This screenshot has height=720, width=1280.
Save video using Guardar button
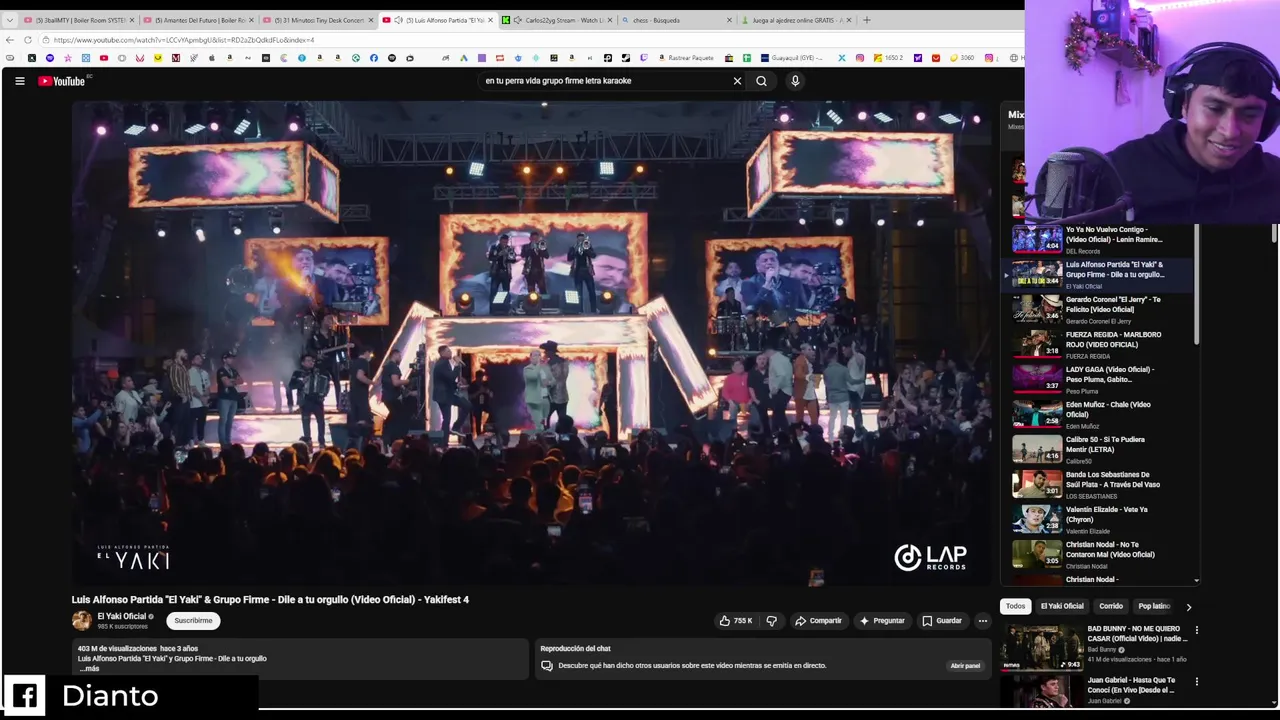(x=942, y=621)
